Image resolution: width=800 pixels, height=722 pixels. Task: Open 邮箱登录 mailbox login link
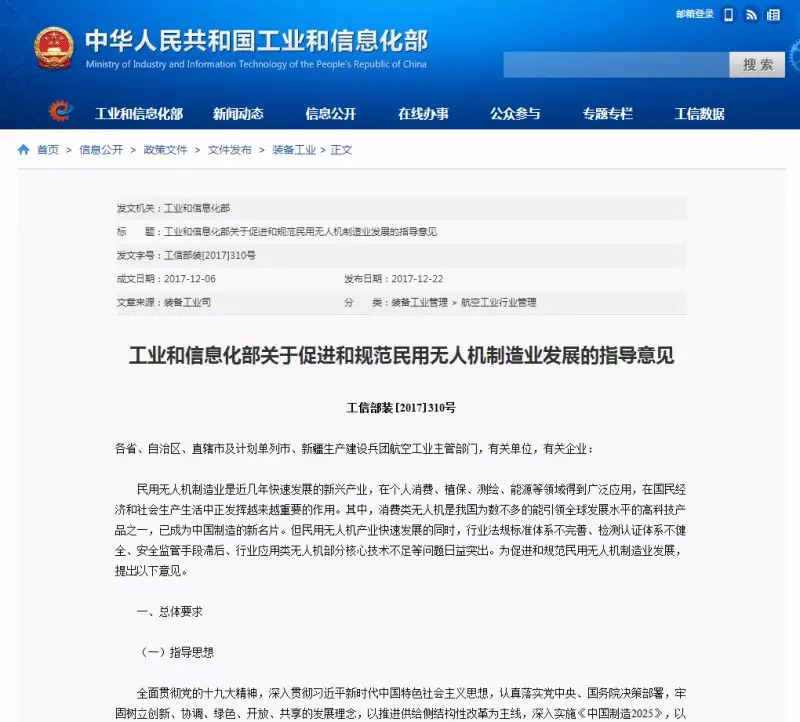point(694,14)
